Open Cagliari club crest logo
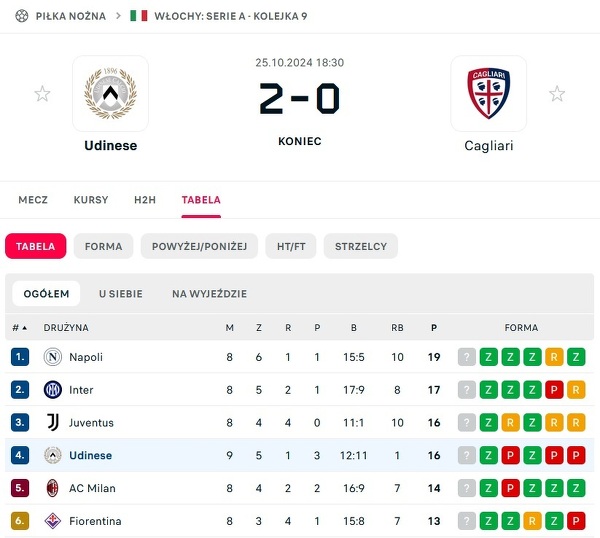 pos(488,94)
